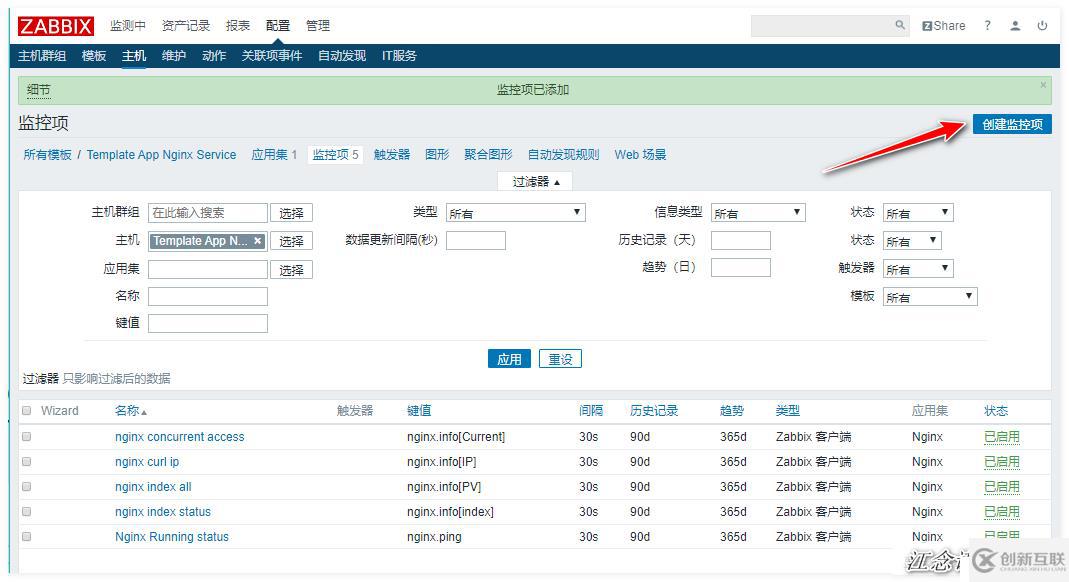1069x582 pixels.
Task: Dismiss the green notification with X
Action: 1043,85
